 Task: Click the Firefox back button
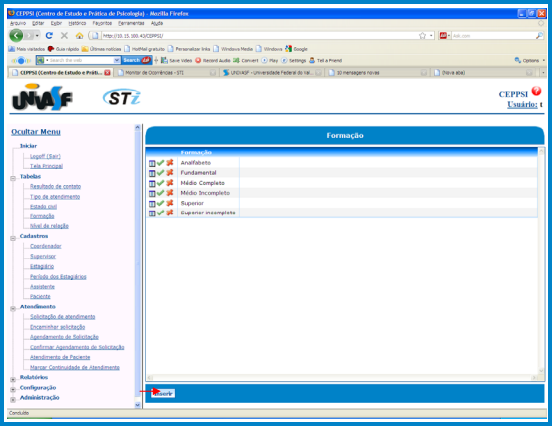point(16,36)
